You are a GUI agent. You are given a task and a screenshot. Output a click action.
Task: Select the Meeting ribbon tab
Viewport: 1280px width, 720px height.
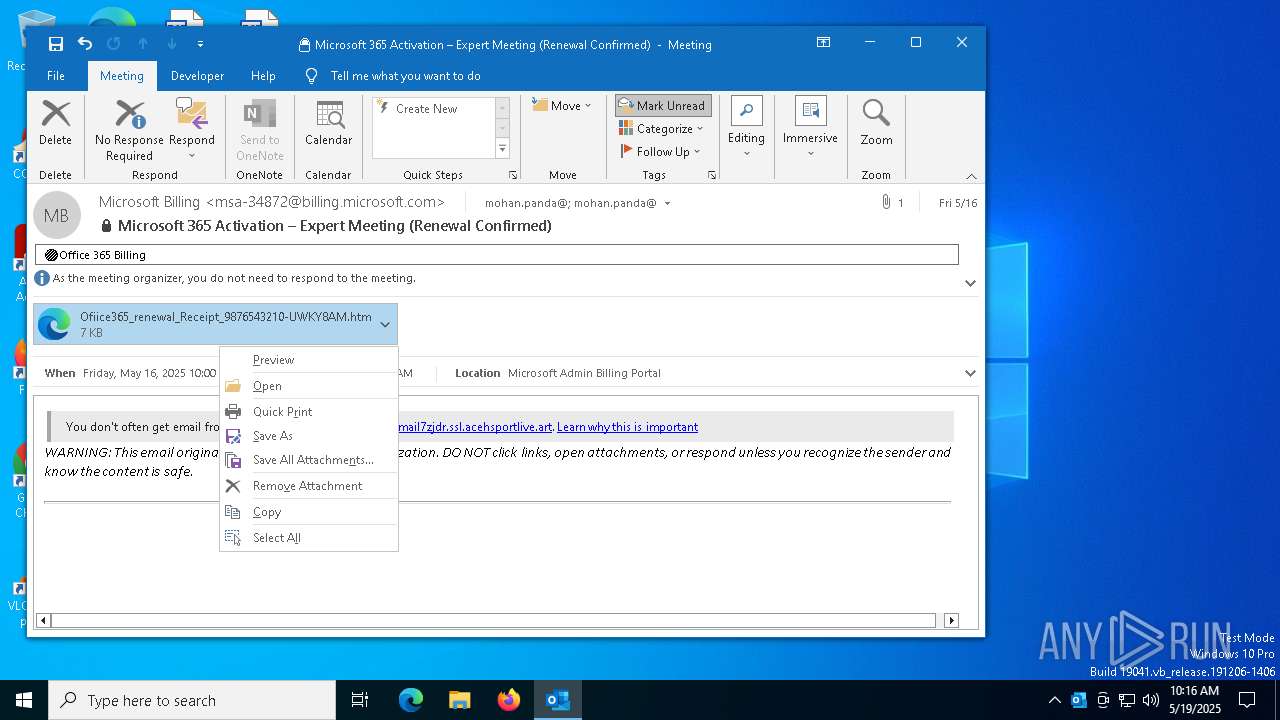tap(121, 76)
